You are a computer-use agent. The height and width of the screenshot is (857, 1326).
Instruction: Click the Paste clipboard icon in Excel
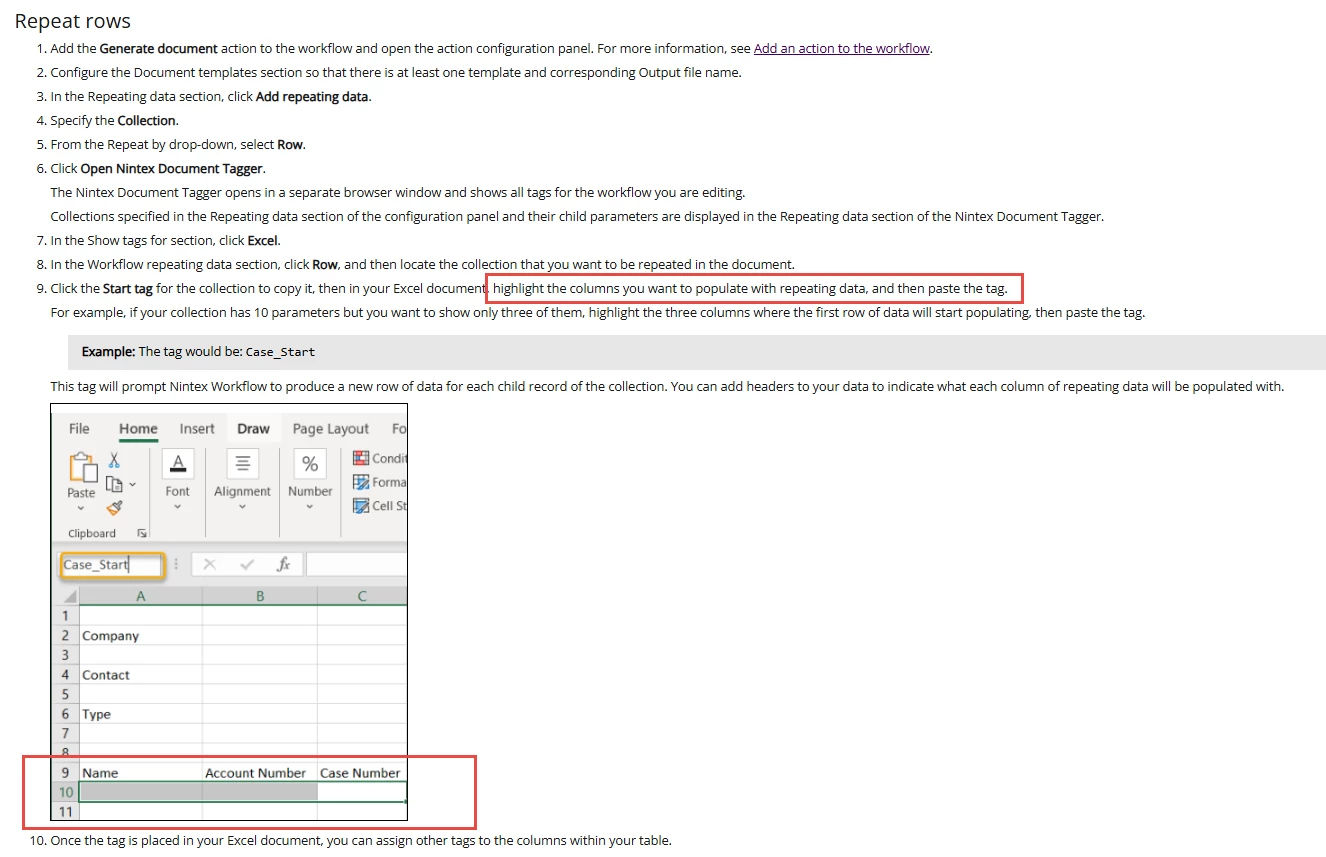pyautogui.click(x=82, y=467)
